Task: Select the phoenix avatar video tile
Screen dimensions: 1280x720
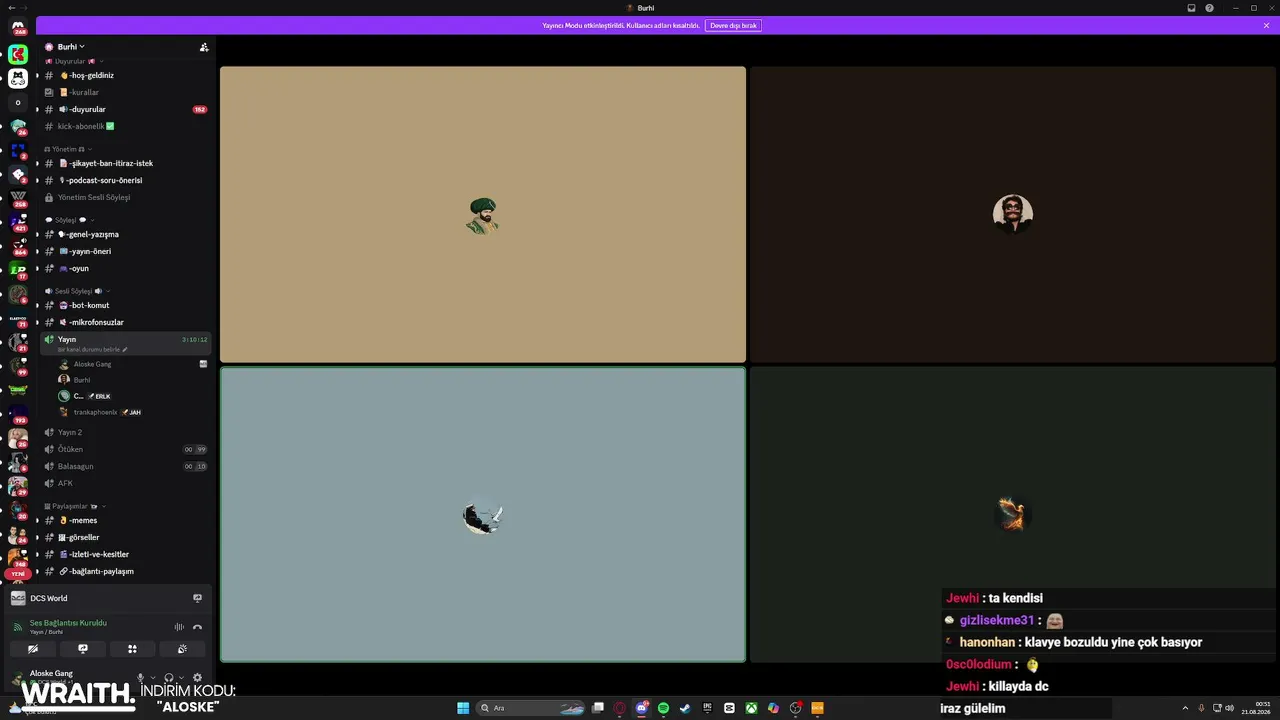Action: coord(1013,515)
